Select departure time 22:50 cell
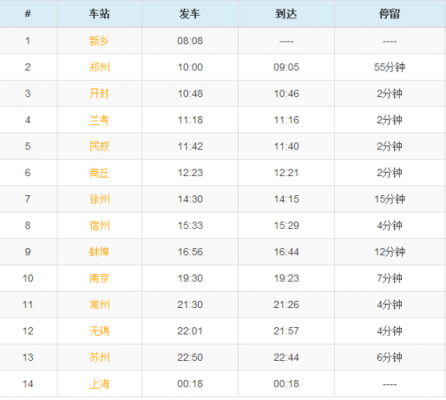This screenshot has height=400, width=446. (190, 357)
